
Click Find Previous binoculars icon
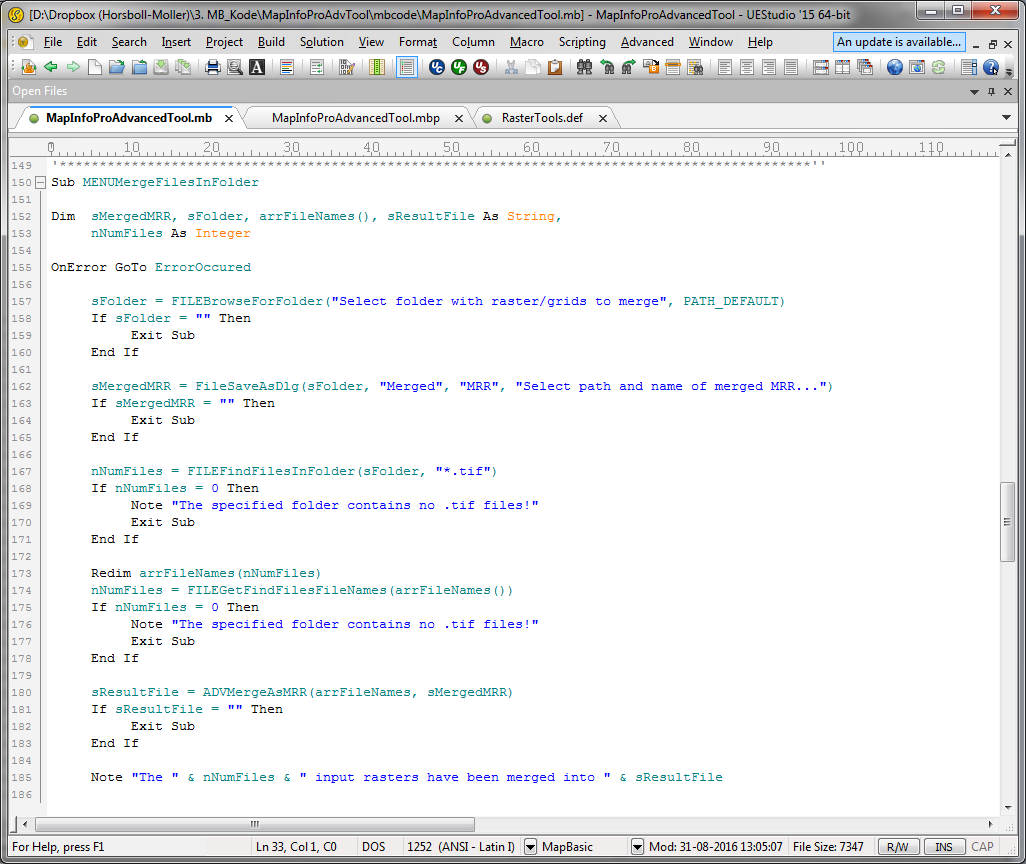pos(607,67)
